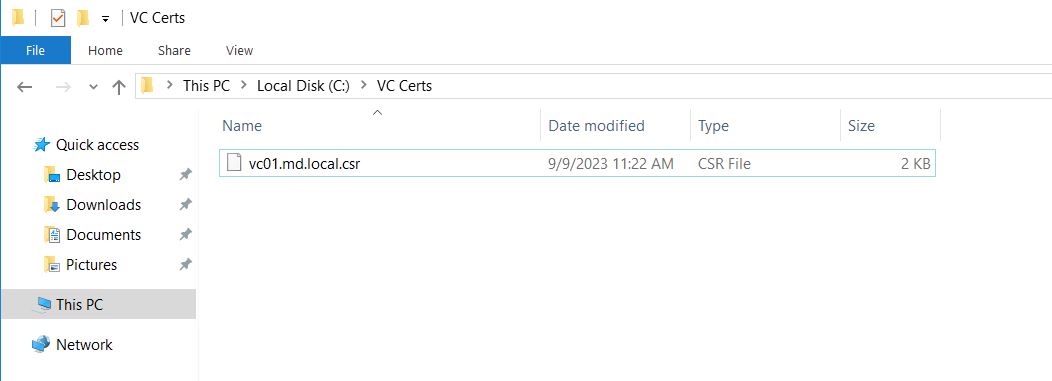Switch to the Home ribbon tab
Screen dimensions: 1052x381
click(x=105, y=50)
